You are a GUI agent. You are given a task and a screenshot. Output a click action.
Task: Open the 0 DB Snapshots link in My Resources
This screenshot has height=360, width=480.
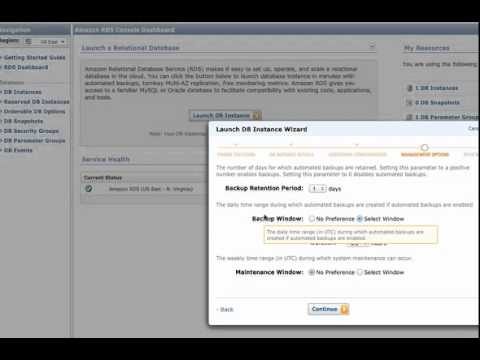tap(437, 102)
